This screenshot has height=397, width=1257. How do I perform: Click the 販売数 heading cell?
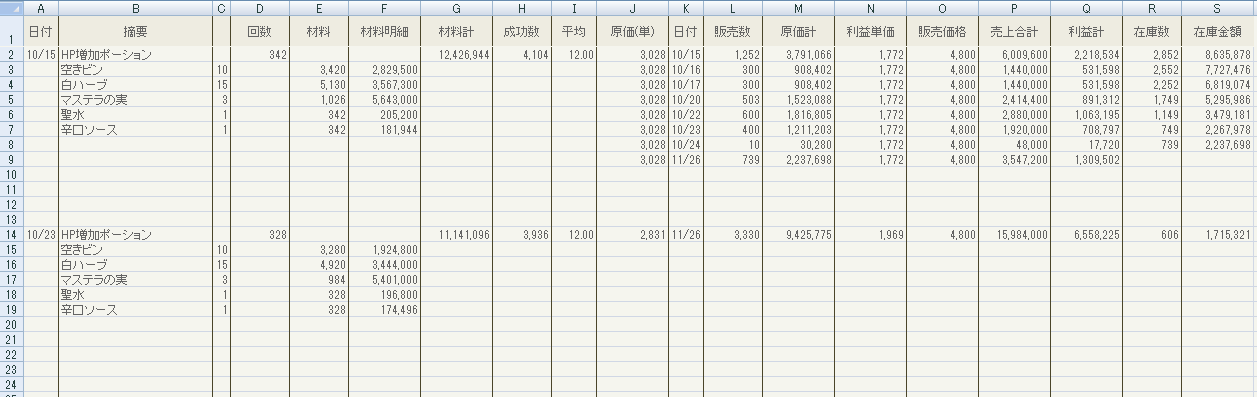[733, 31]
